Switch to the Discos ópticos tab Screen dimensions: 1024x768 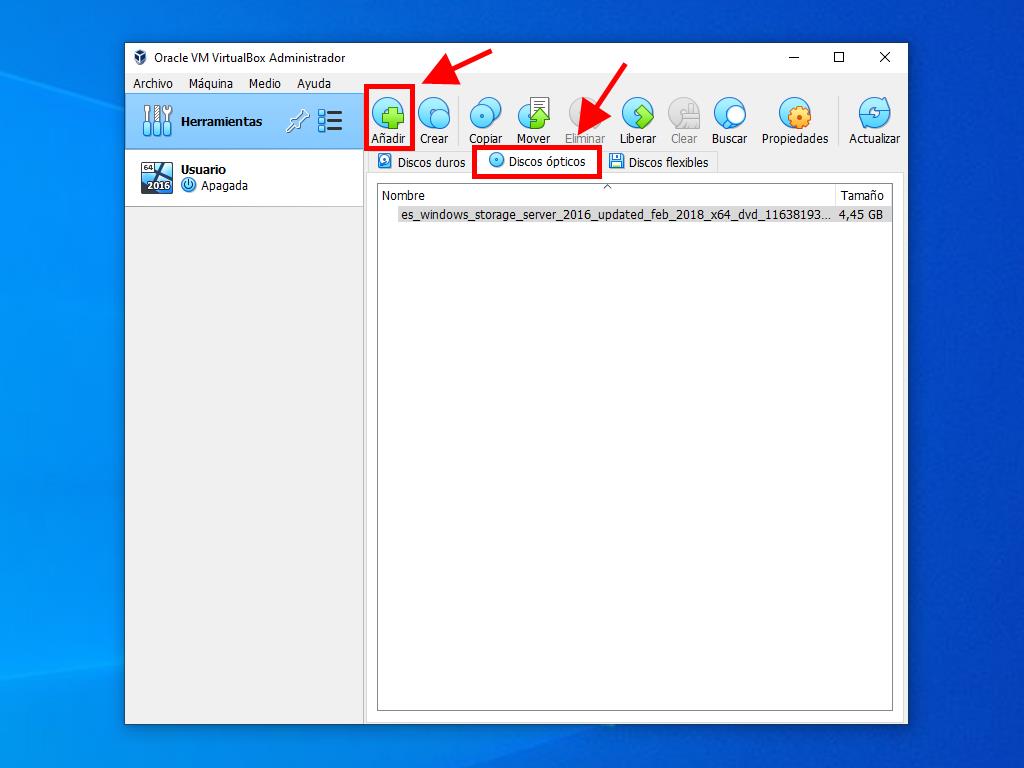tap(537, 161)
